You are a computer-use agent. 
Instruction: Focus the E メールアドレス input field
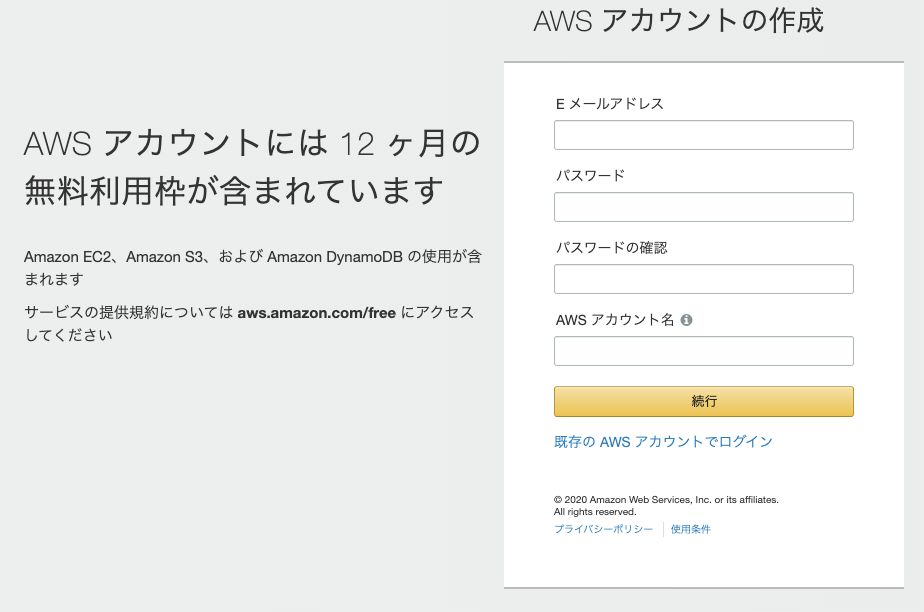coord(704,135)
